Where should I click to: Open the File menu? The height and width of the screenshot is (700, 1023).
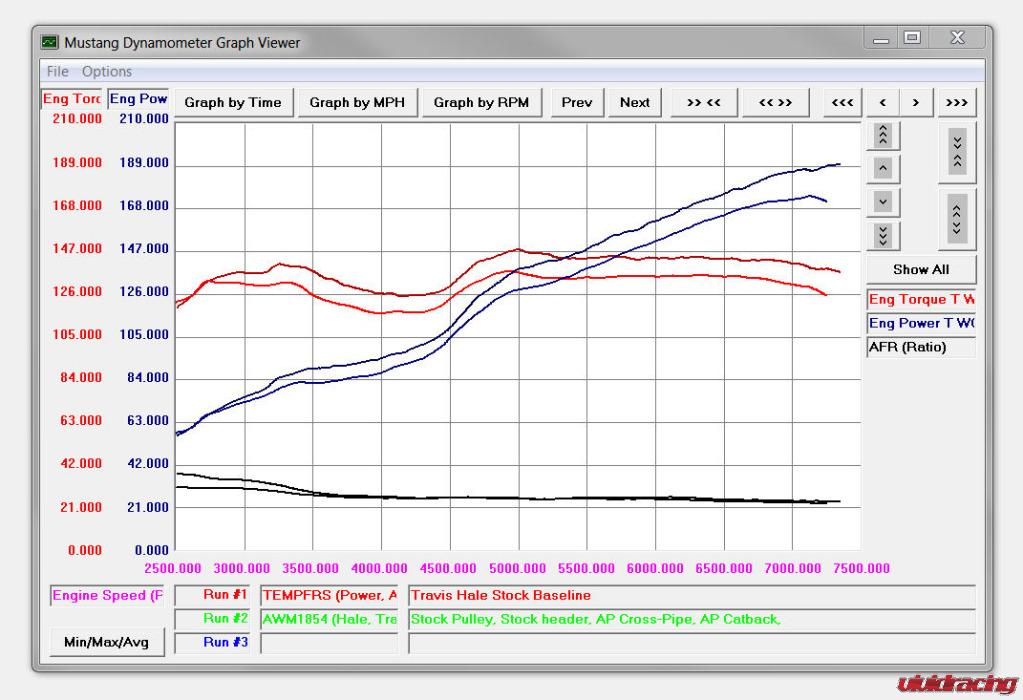pyautogui.click(x=57, y=72)
